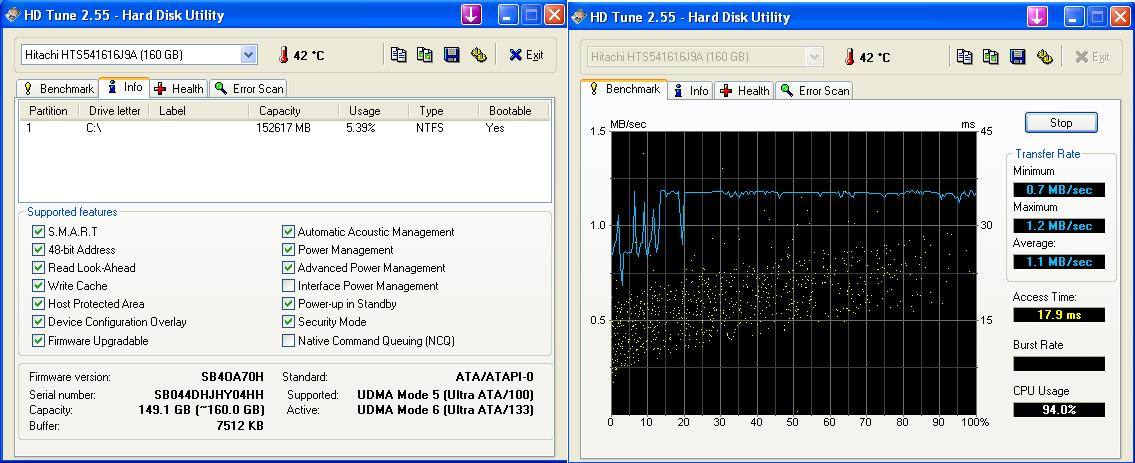Select partition row with C:\ drive
Viewport: 1135px width, 463px height.
(x=284, y=128)
